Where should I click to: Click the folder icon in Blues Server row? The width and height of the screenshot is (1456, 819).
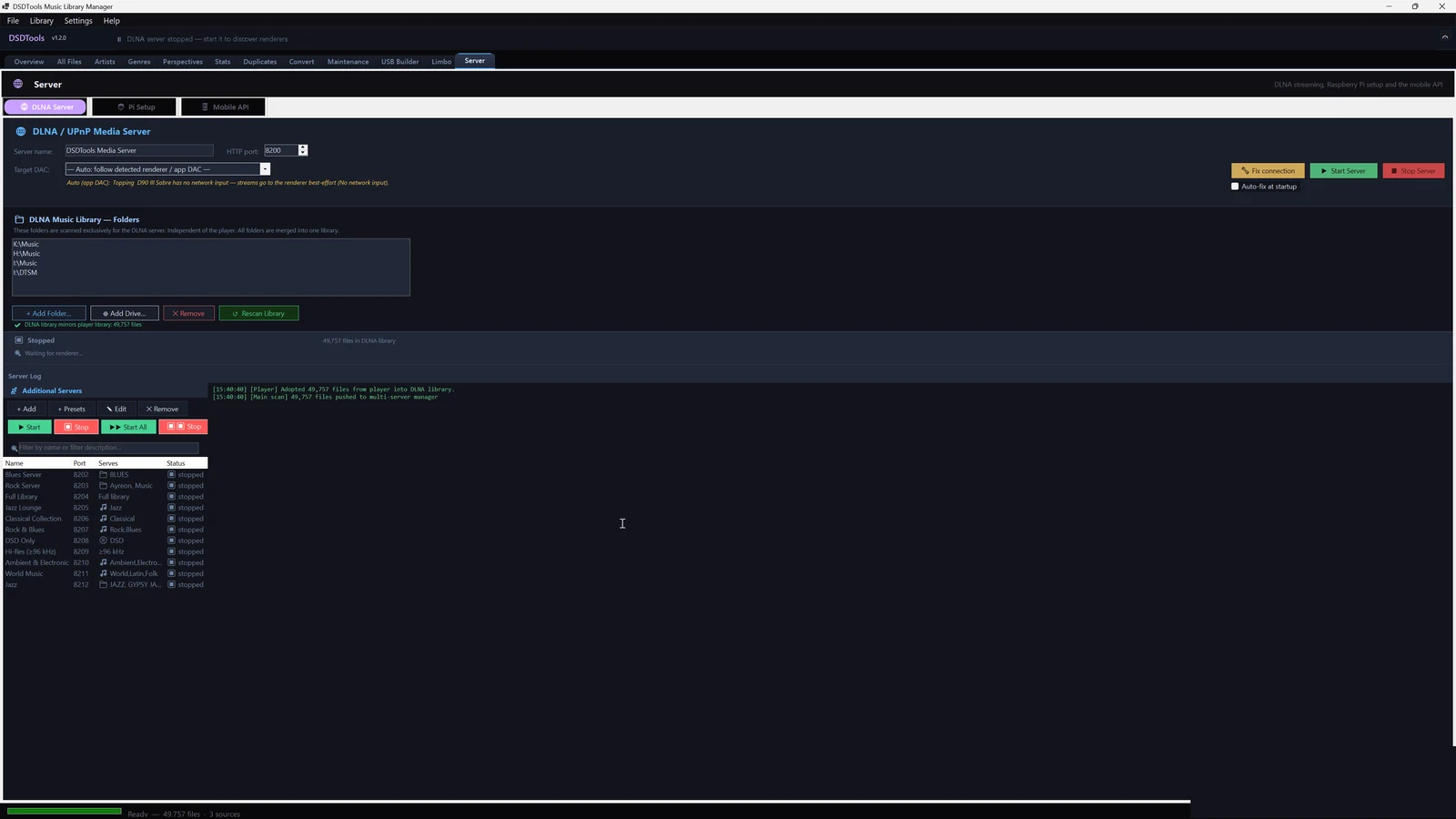103,475
